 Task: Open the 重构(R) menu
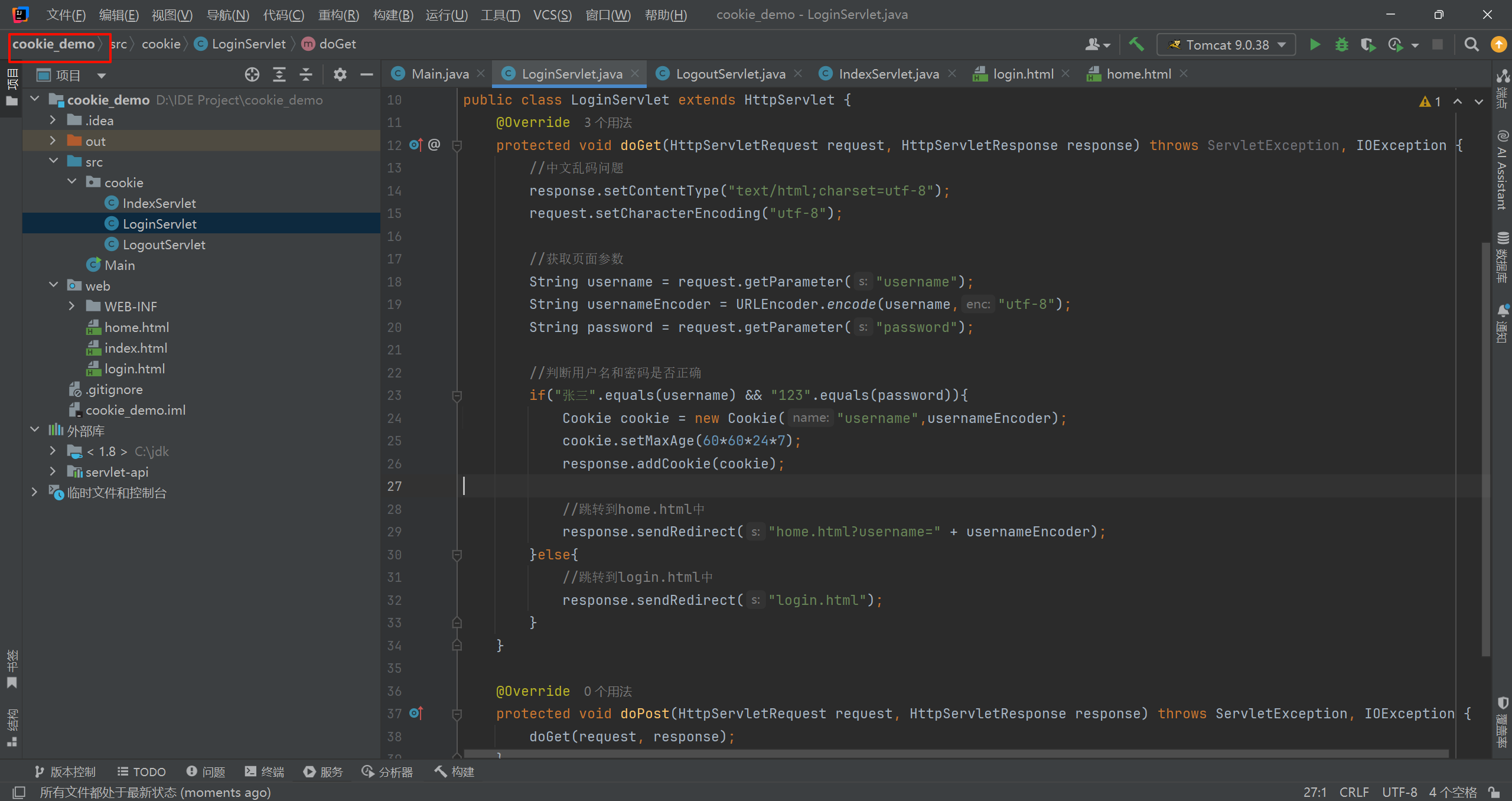(x=338, y=15)
